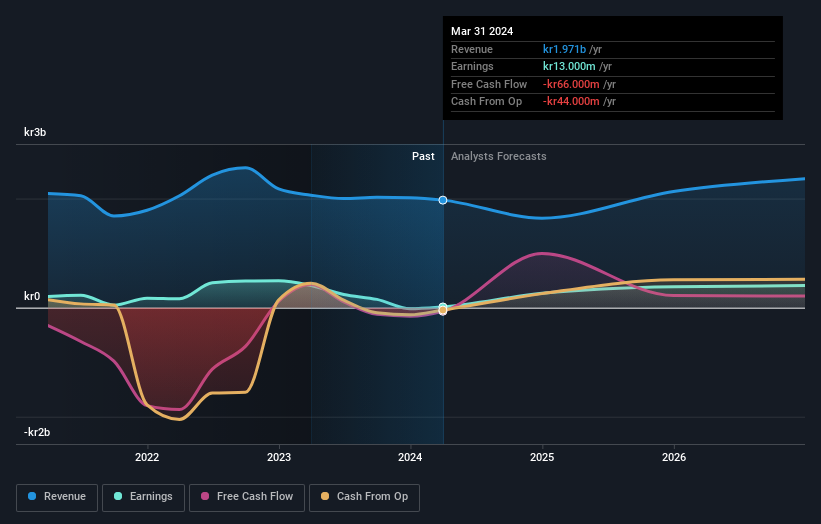Click the kr1.971b revenue value in tooltip
Image resolution: width=821 pixels, height=524 pixels.
tap(564, 49)
